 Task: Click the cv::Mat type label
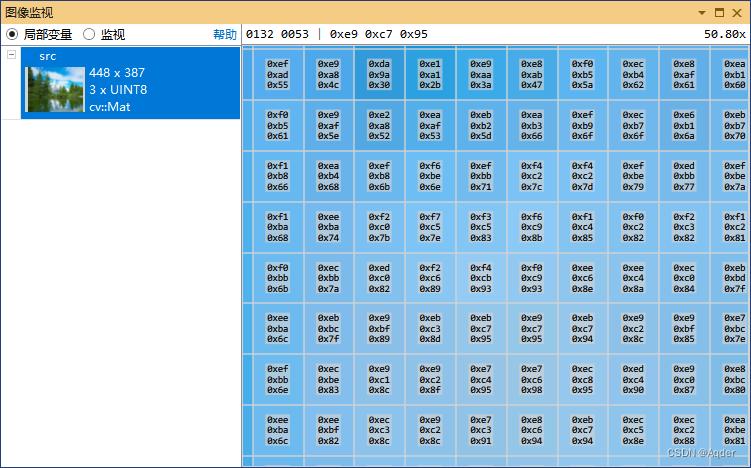pos(110,106)
